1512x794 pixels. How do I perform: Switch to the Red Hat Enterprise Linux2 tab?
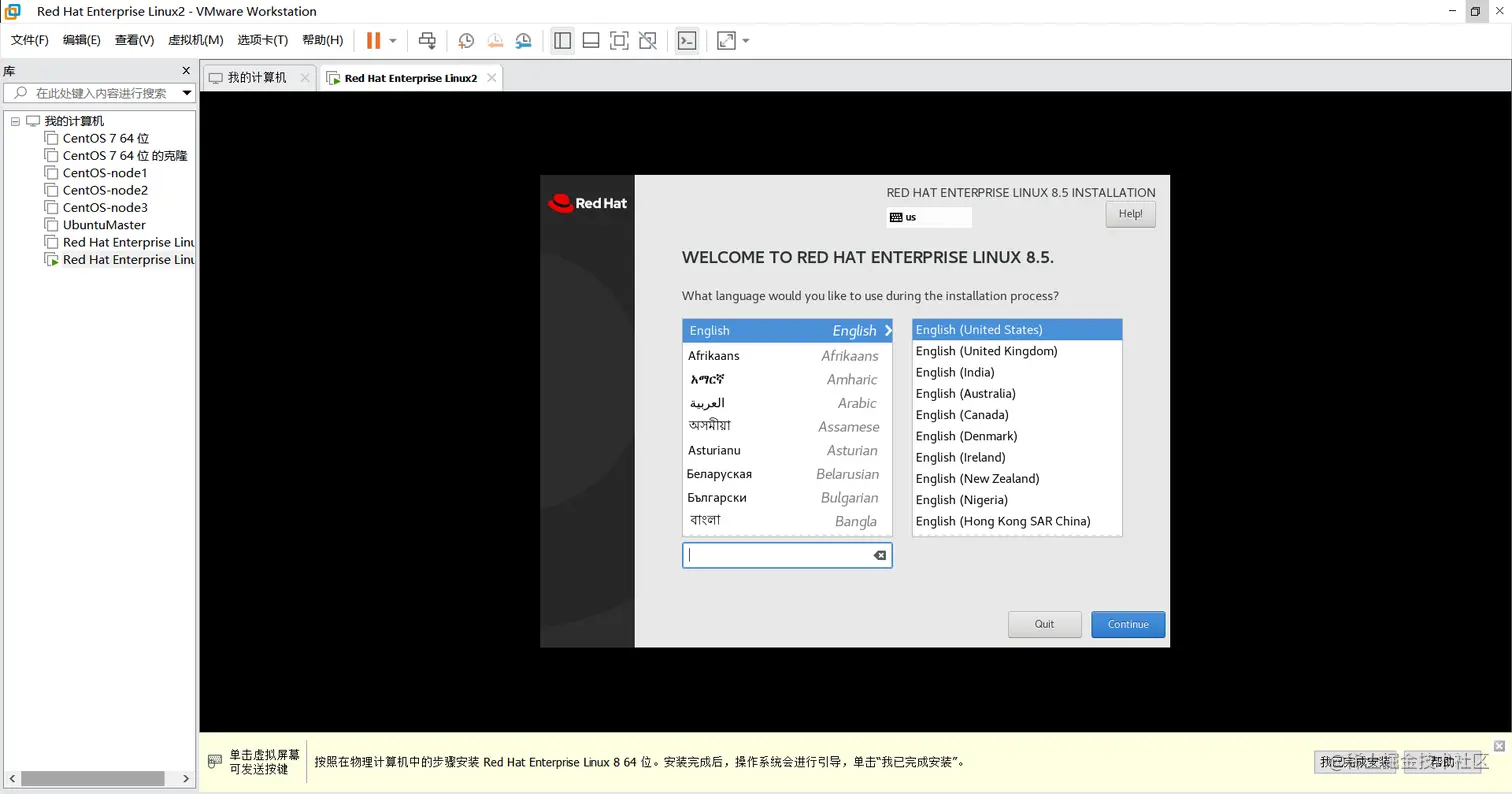[x=410, y=78]
